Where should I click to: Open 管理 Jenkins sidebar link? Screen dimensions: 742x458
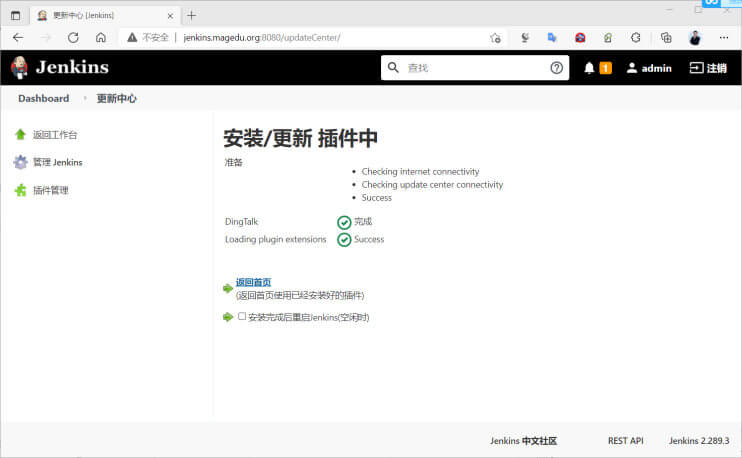(58, 162)
